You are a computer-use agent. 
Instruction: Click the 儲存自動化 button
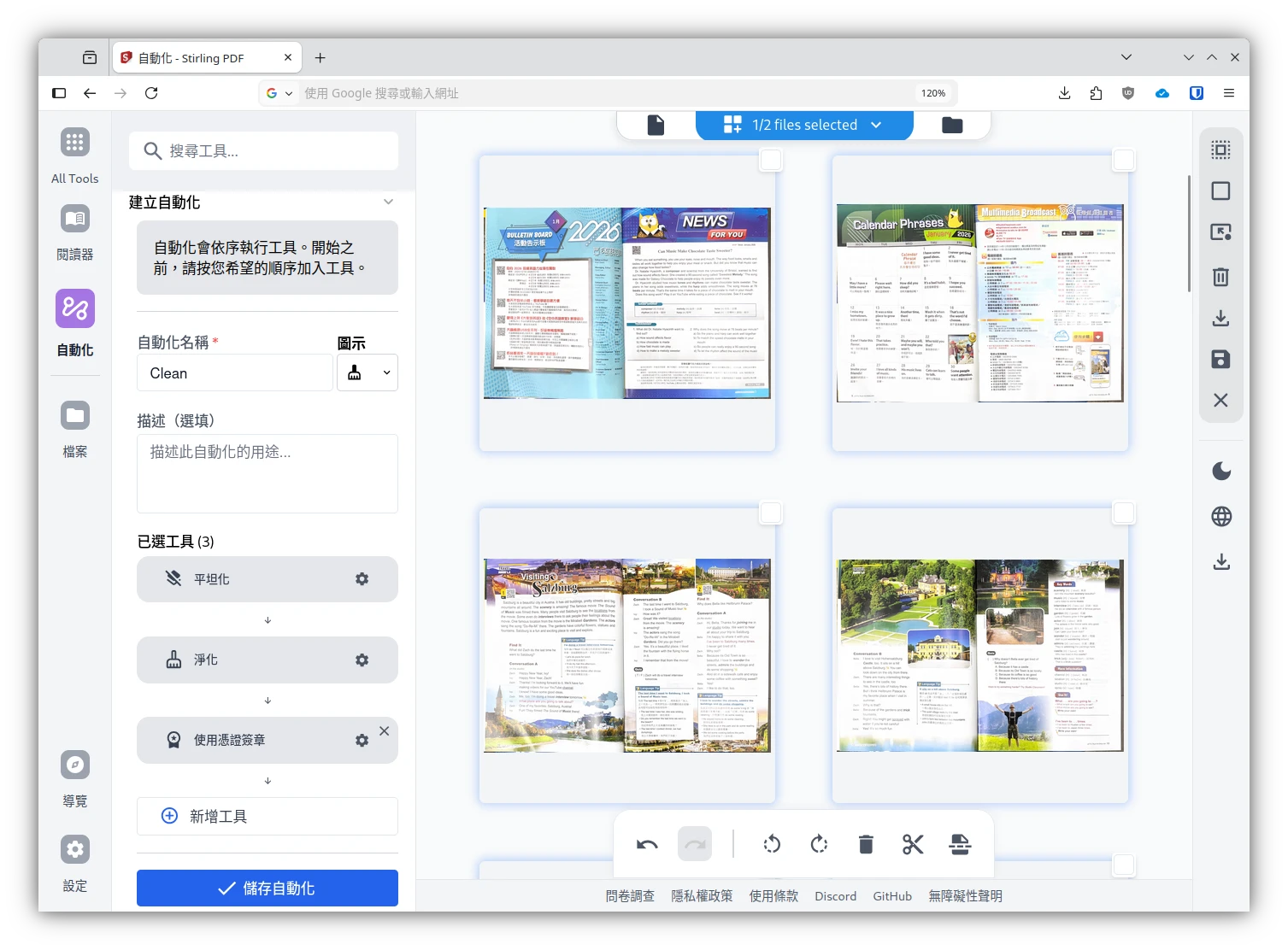[268, 888]
